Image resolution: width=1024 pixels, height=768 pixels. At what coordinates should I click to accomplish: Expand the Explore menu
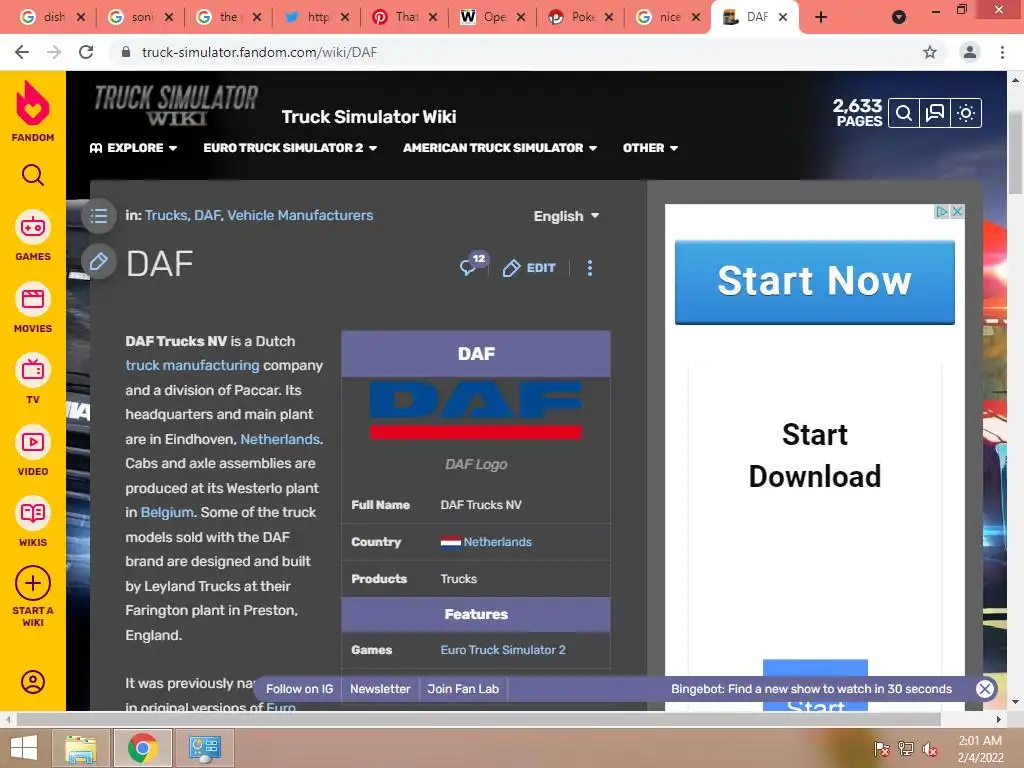coord(134,148)
